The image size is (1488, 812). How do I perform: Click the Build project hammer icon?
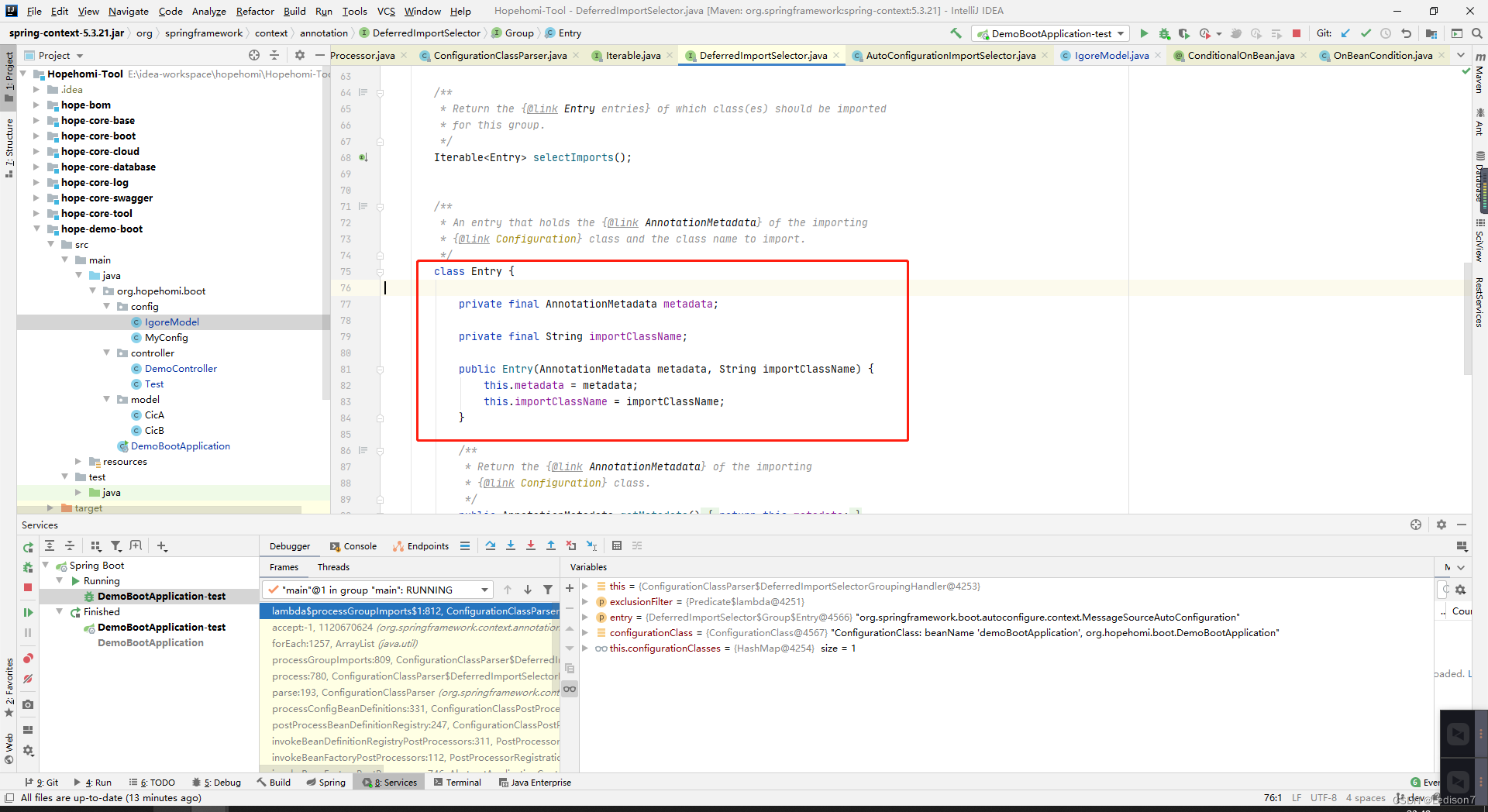click(x=956, y=33)
